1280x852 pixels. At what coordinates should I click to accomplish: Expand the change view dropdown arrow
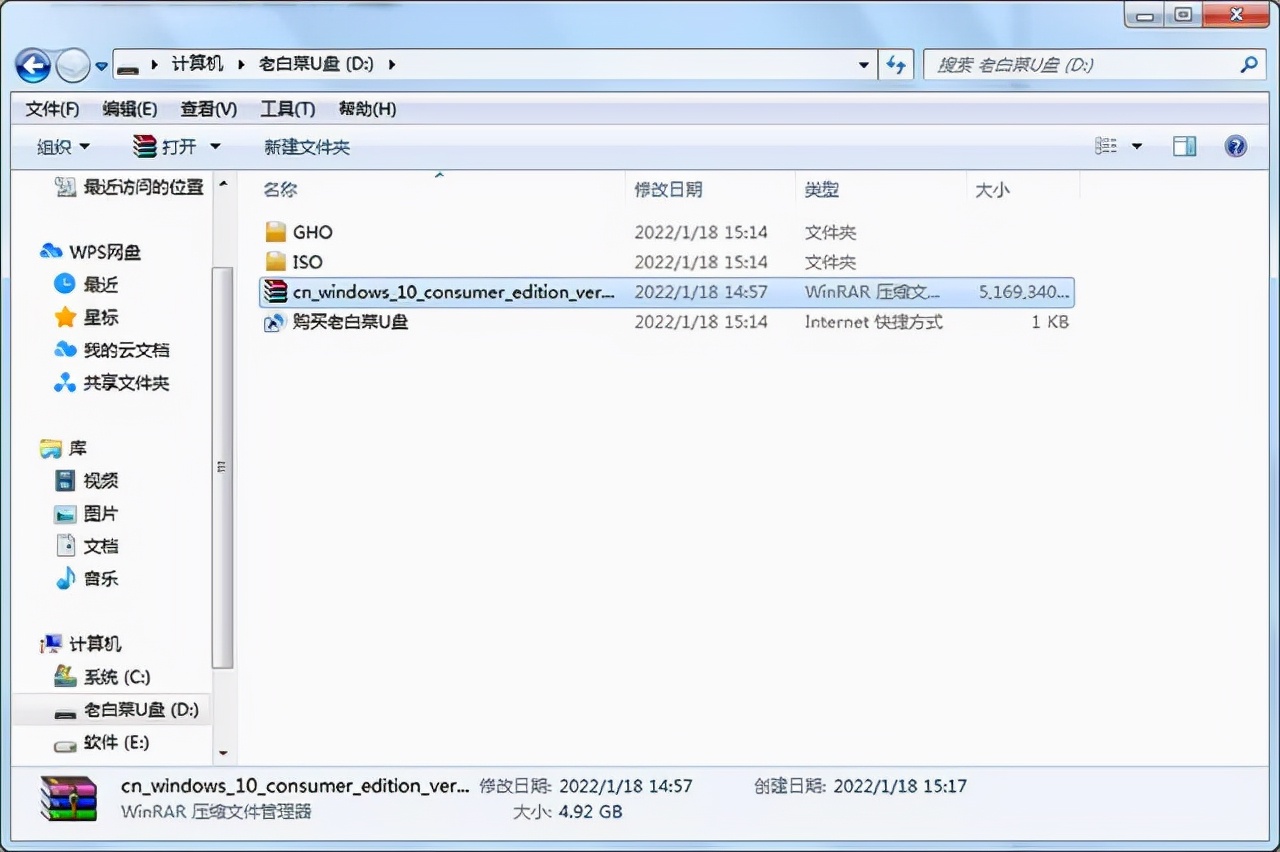click(1136, 146)
